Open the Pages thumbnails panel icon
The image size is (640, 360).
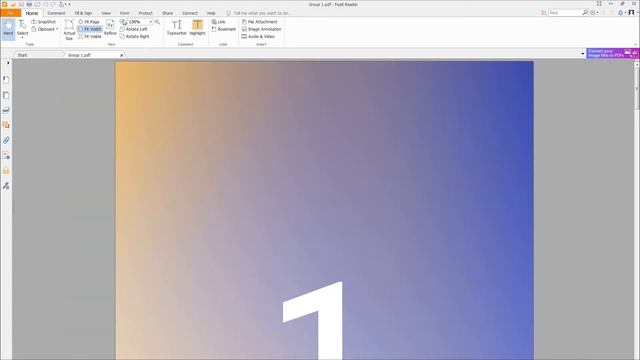coord(6,95)
